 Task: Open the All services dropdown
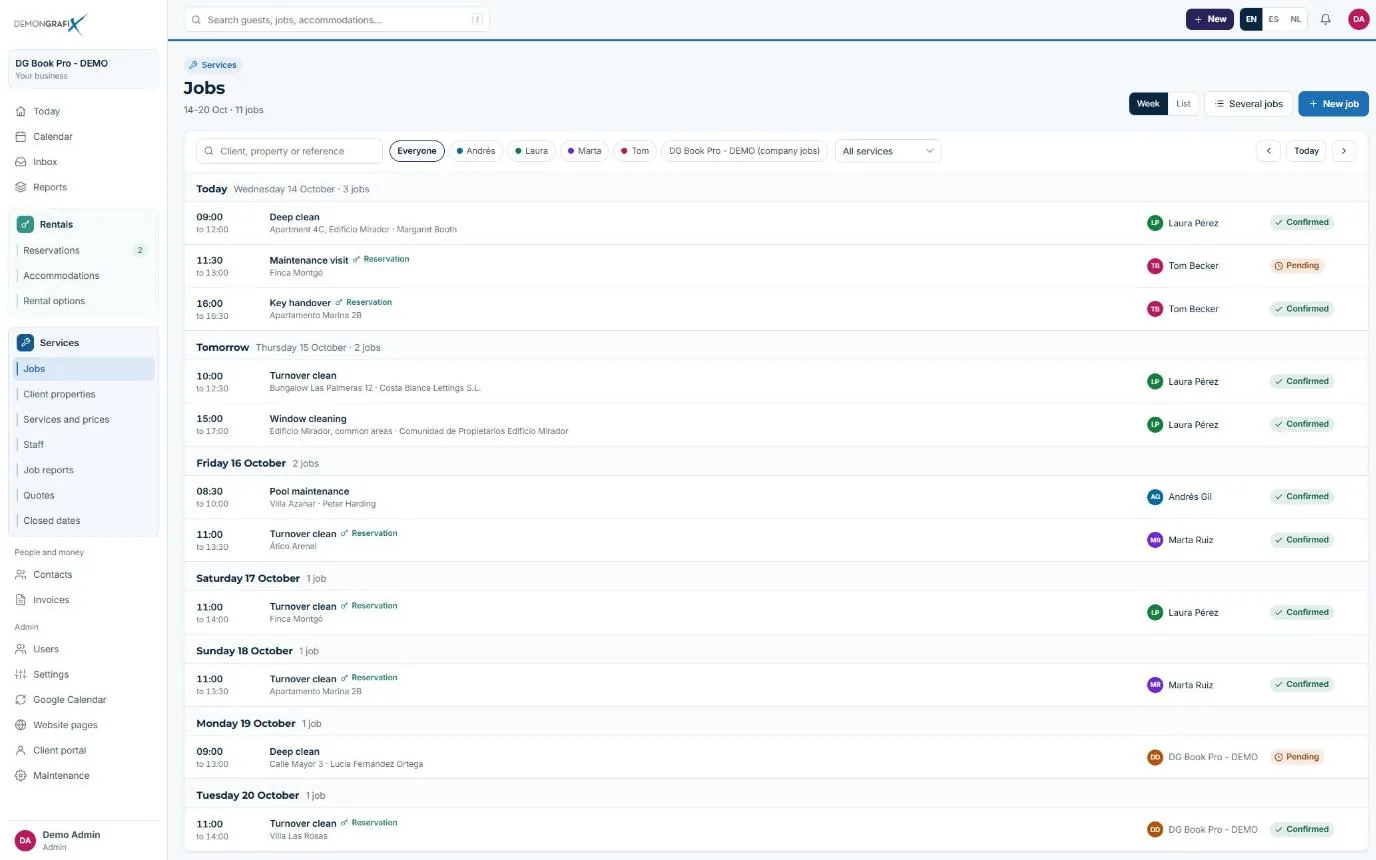pyautogui.click(x=888, y=151)
